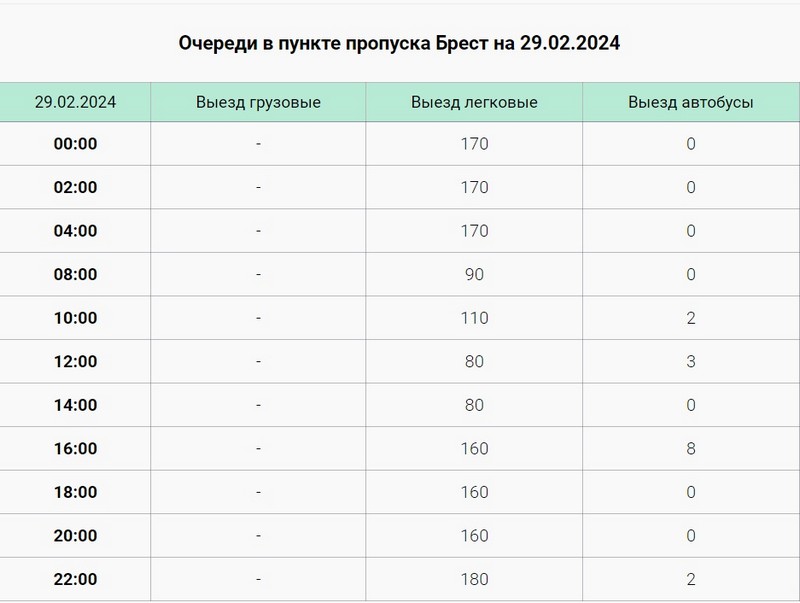Select the 20:00 time cell
Screen dimensions: 800x603
click(x=75, y=536)
